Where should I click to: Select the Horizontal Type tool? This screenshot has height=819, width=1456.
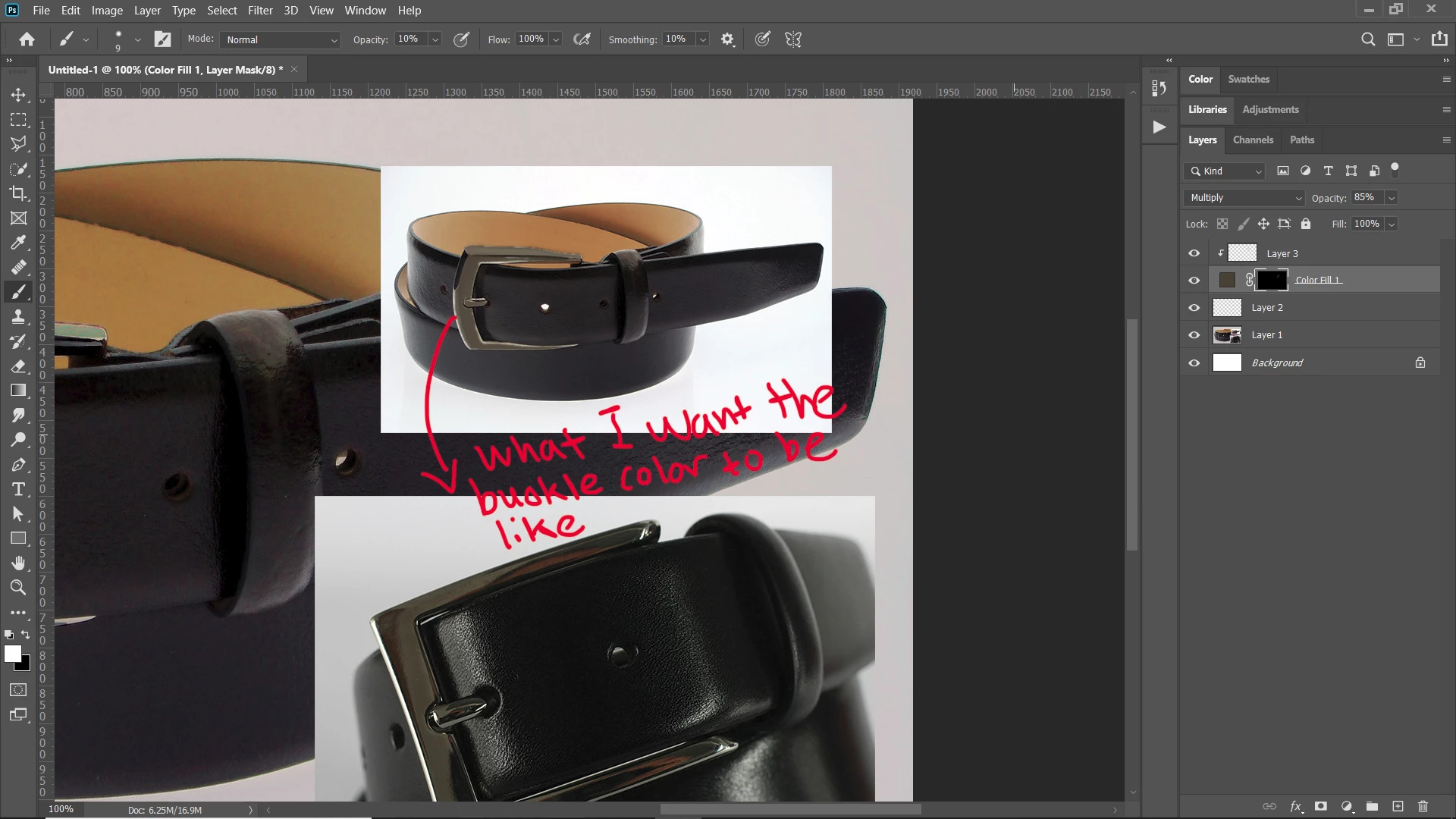pos(18,489)
